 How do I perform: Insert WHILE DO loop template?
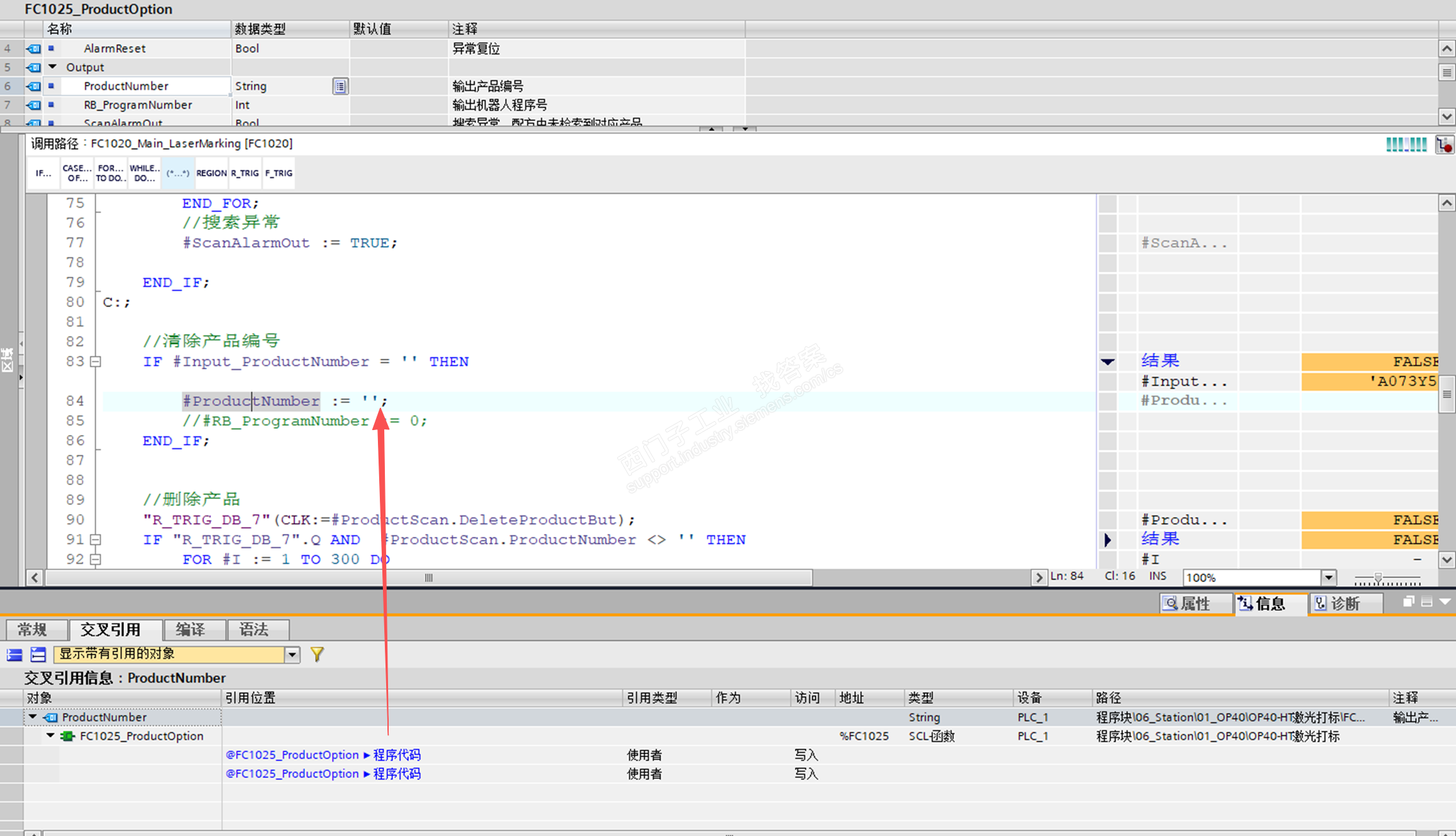point(144,173)
